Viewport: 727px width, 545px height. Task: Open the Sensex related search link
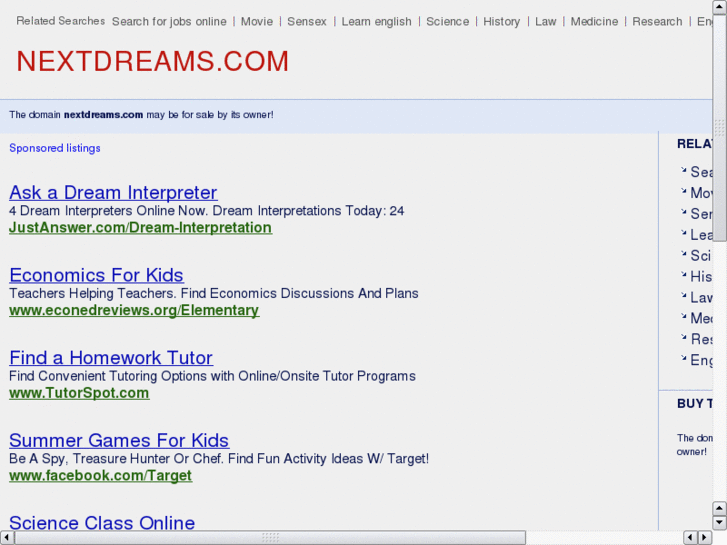(307, 22)
